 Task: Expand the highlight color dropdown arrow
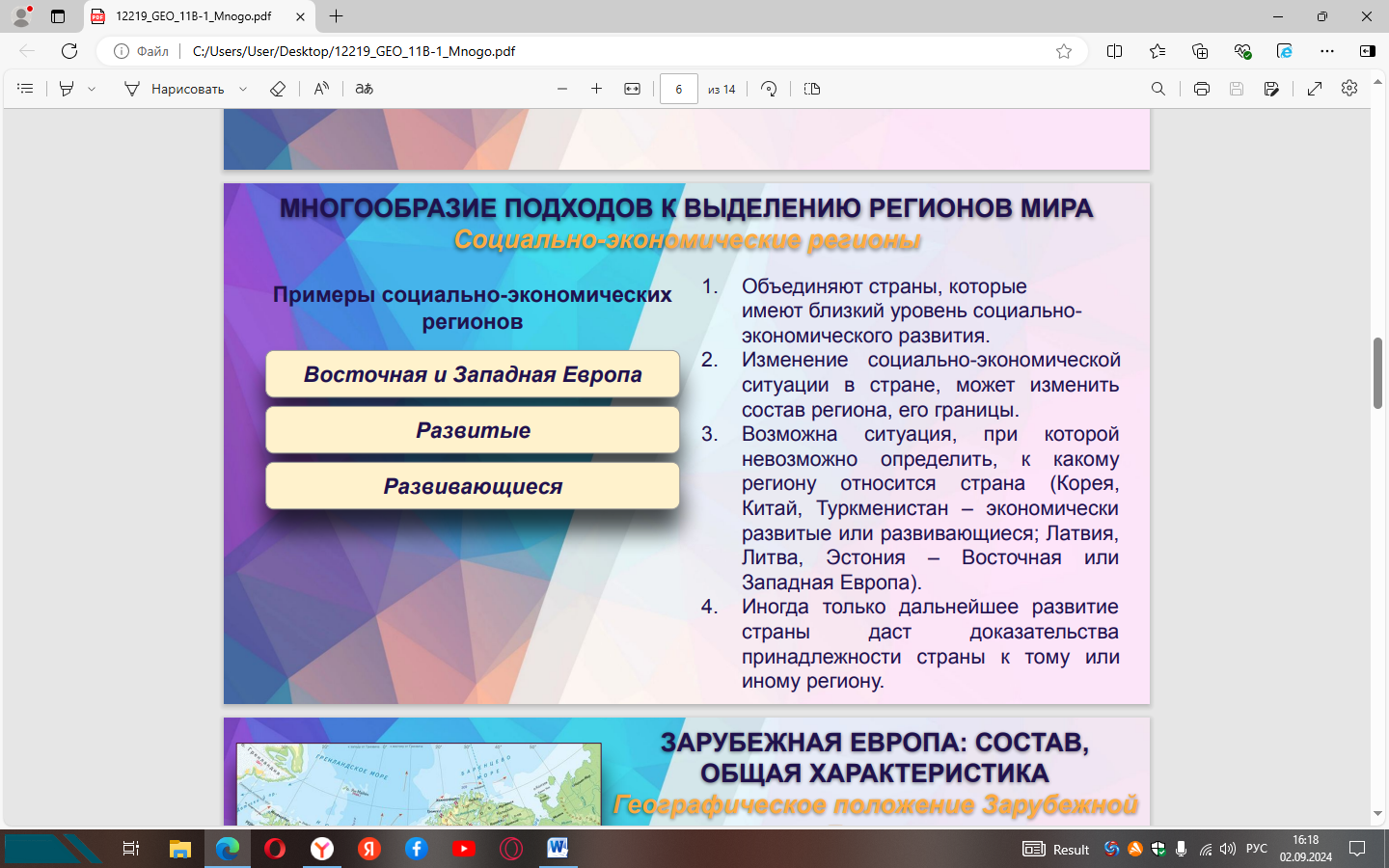92,89
